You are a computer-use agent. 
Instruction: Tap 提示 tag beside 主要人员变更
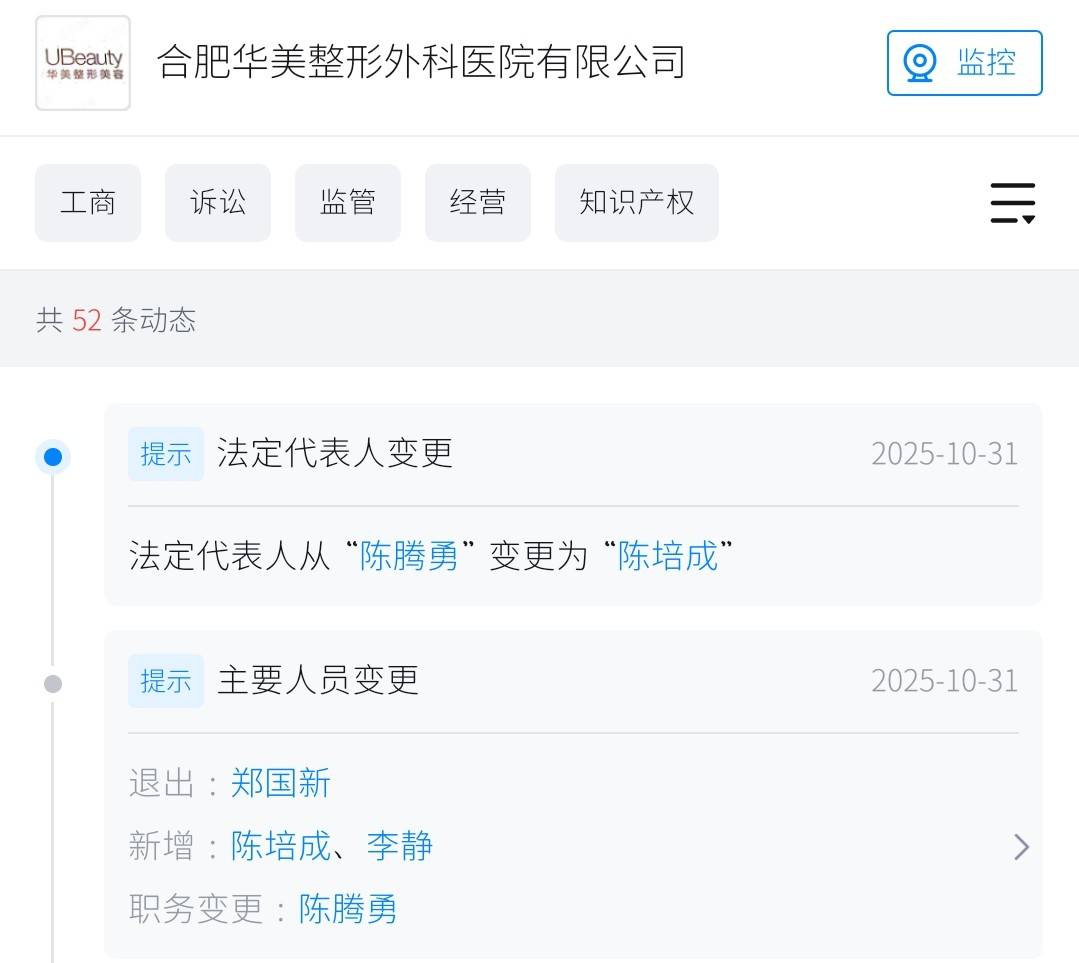point(166,681)
